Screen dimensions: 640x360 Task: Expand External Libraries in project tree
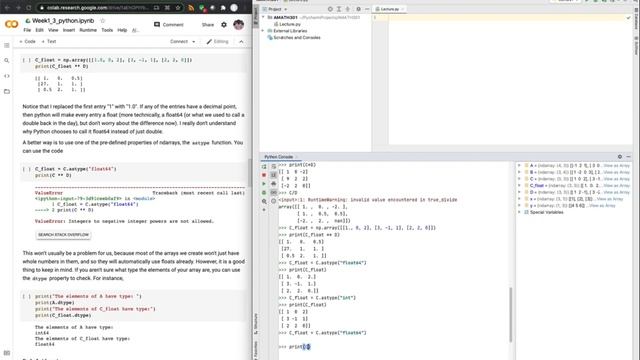click(x=263, y=31)
